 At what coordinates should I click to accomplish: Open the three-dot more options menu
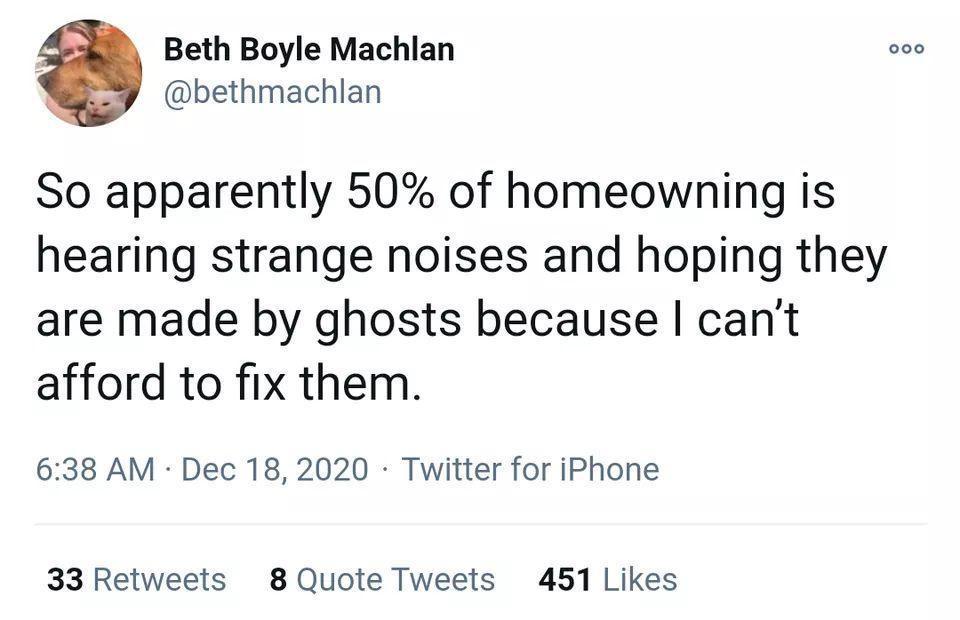click(907, 49)
